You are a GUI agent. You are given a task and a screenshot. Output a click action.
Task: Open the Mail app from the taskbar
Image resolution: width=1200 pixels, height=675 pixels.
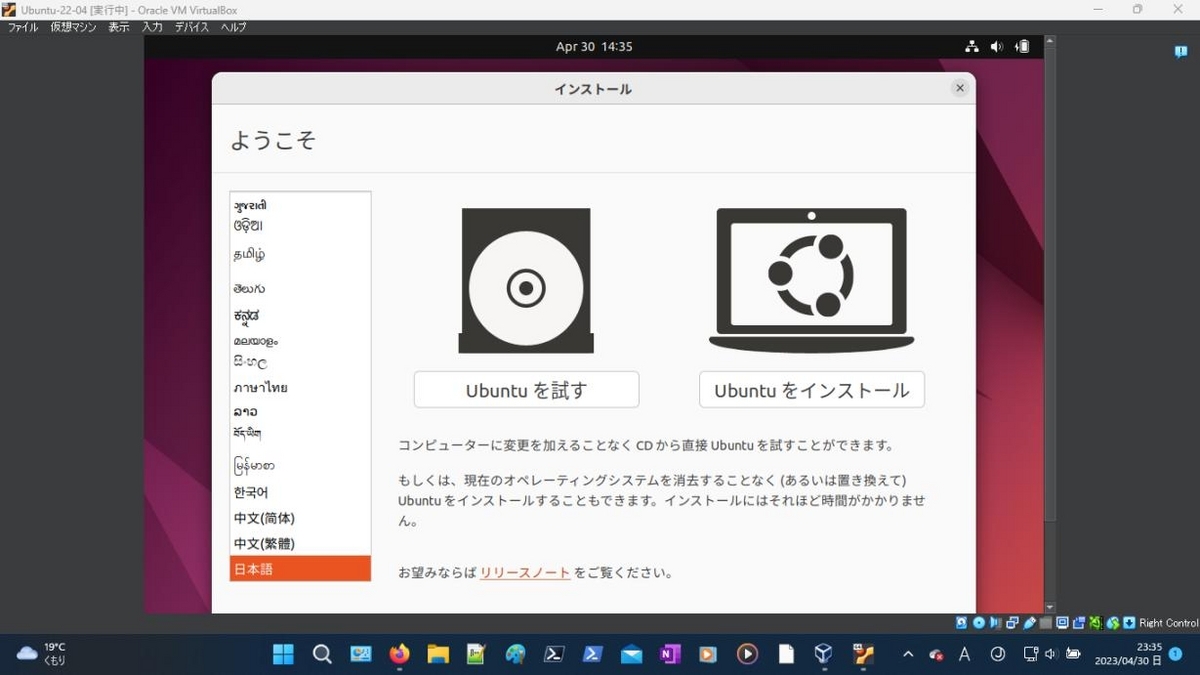(631, 654)
